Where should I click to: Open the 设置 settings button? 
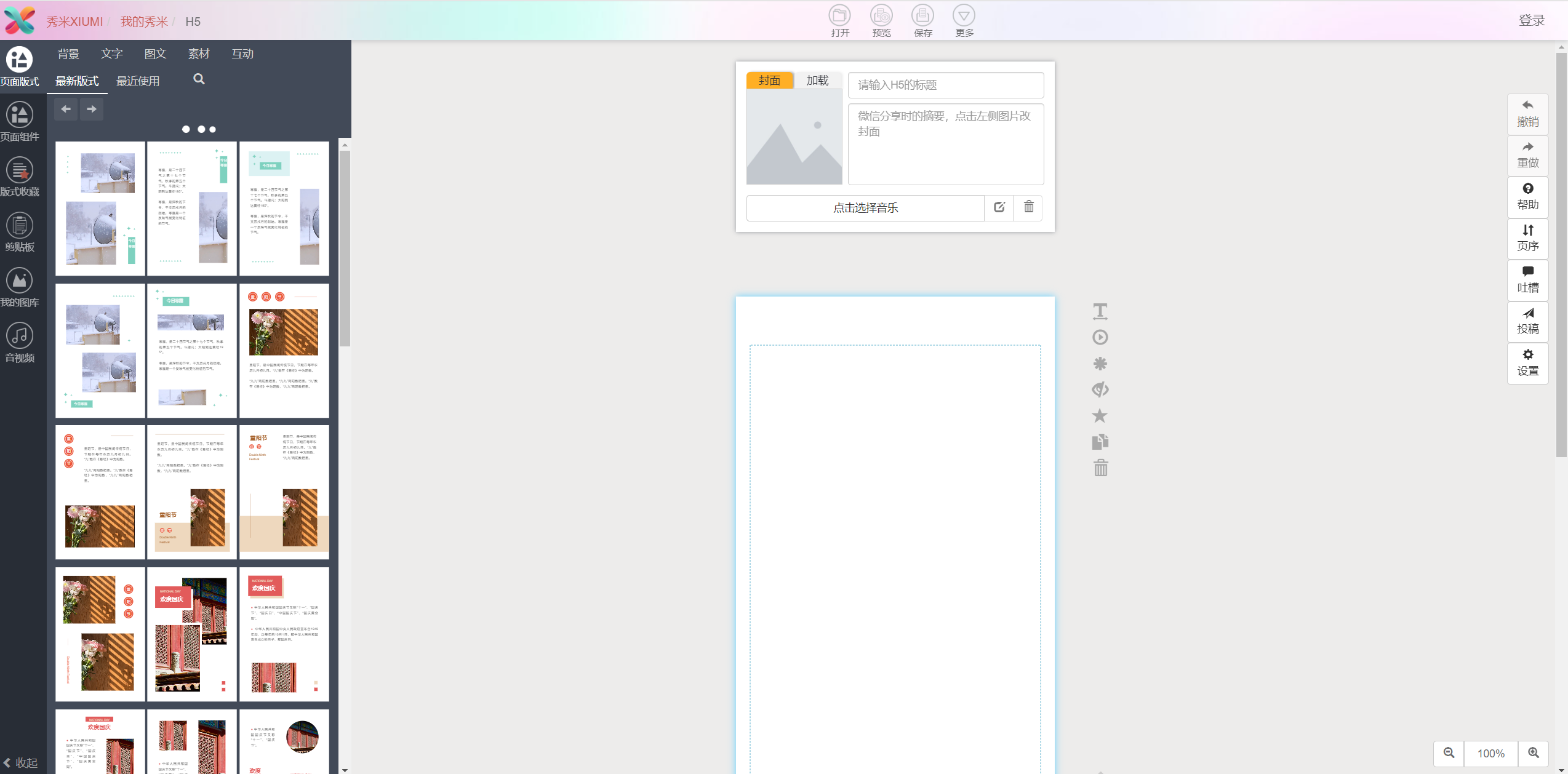1527,363
